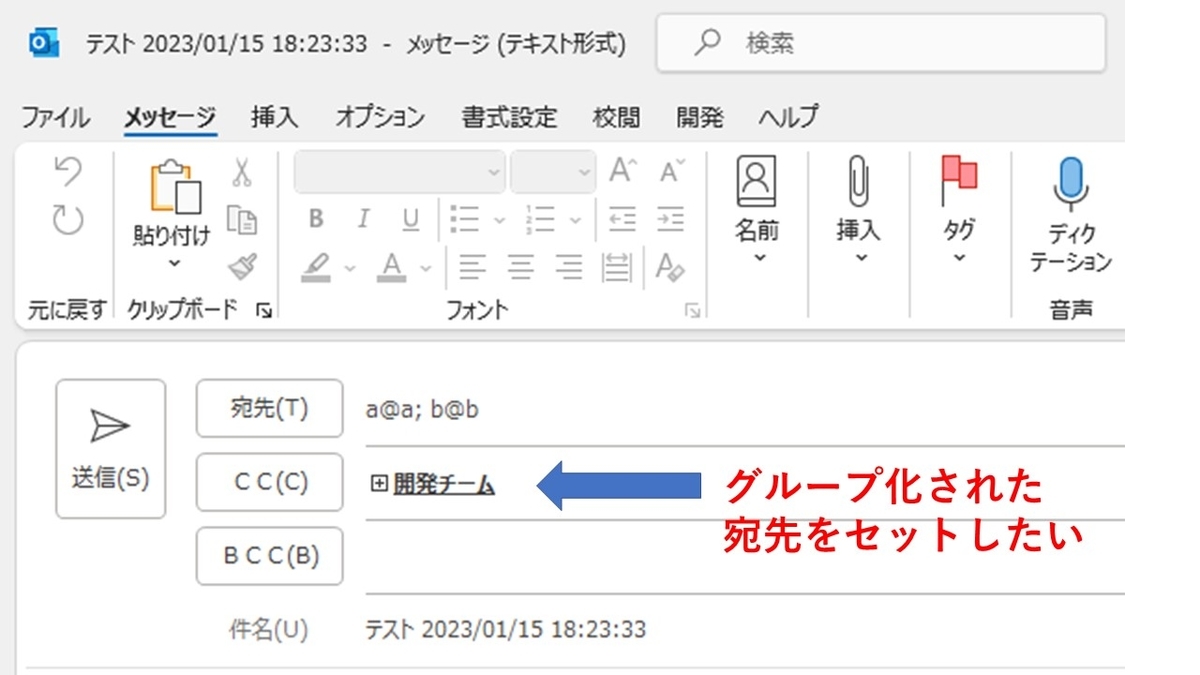The width and height of the screenshot is (1200, 675).
Task: Select the text highlight color swatch
Action: 316,269
